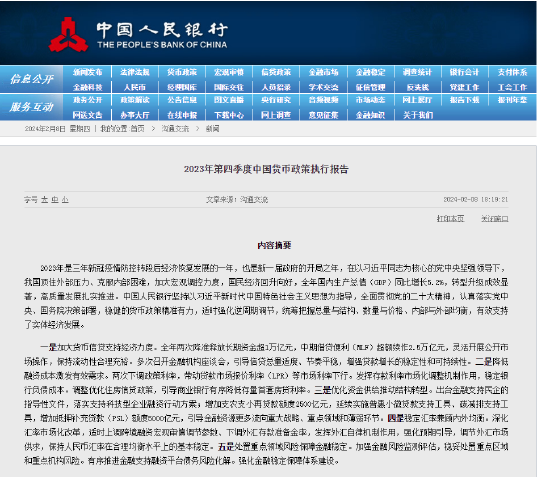
Task: Select 信贷政策 menu item
Action: coord(276,72)
